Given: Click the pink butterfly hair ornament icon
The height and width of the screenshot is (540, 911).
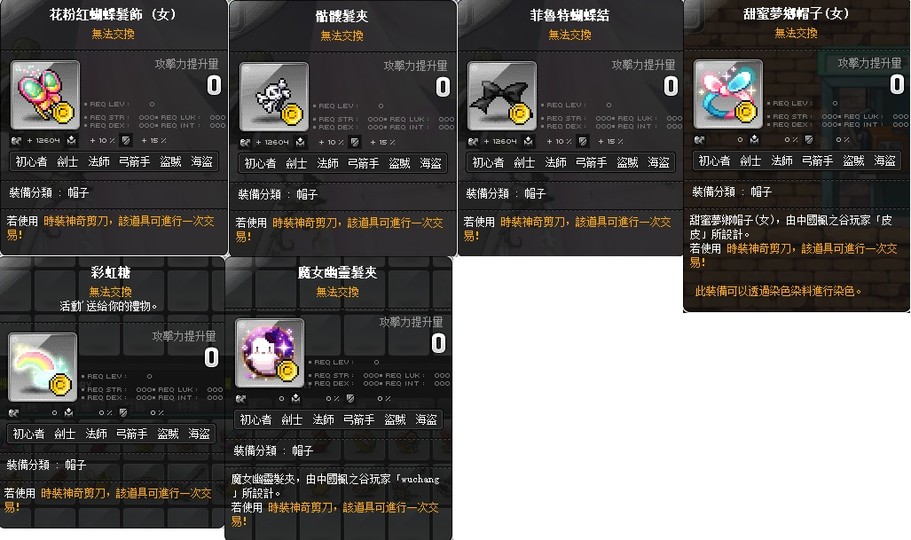Looking at the screenshot, I should (x=45, y=95).
